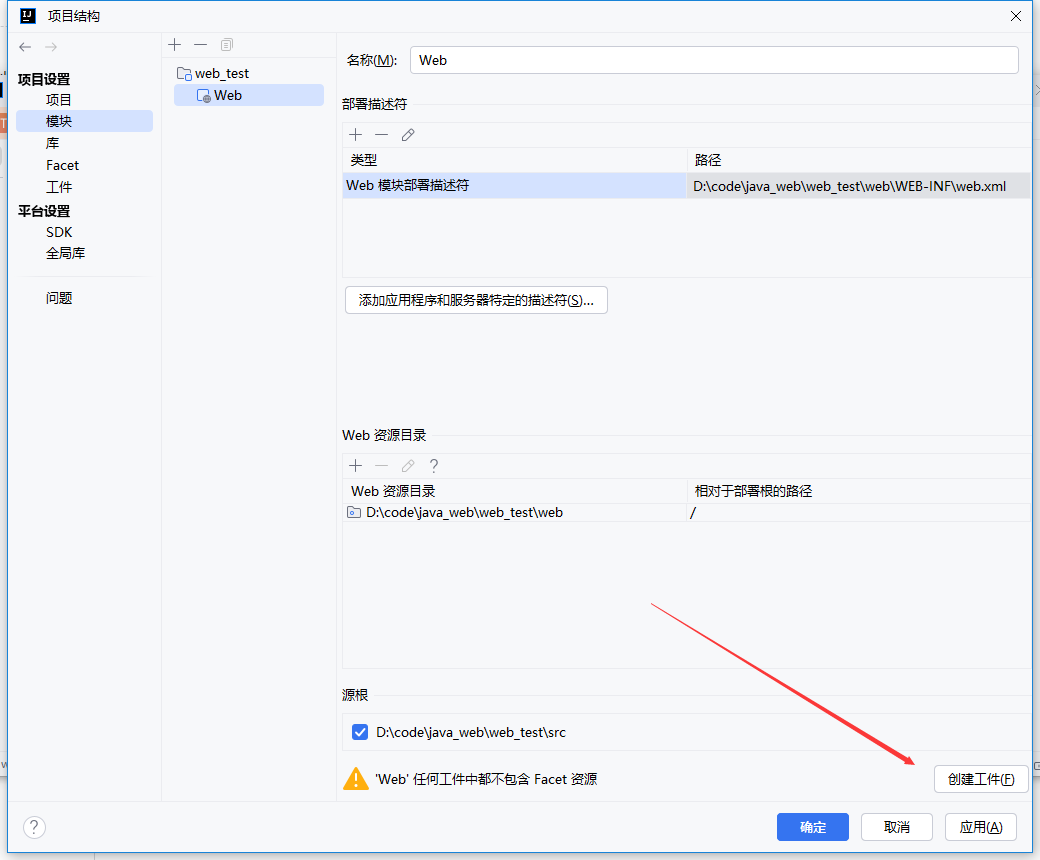Click the add (+) icon above module tree
This screenshot has height=860, width=1040.
click(175, 45)
